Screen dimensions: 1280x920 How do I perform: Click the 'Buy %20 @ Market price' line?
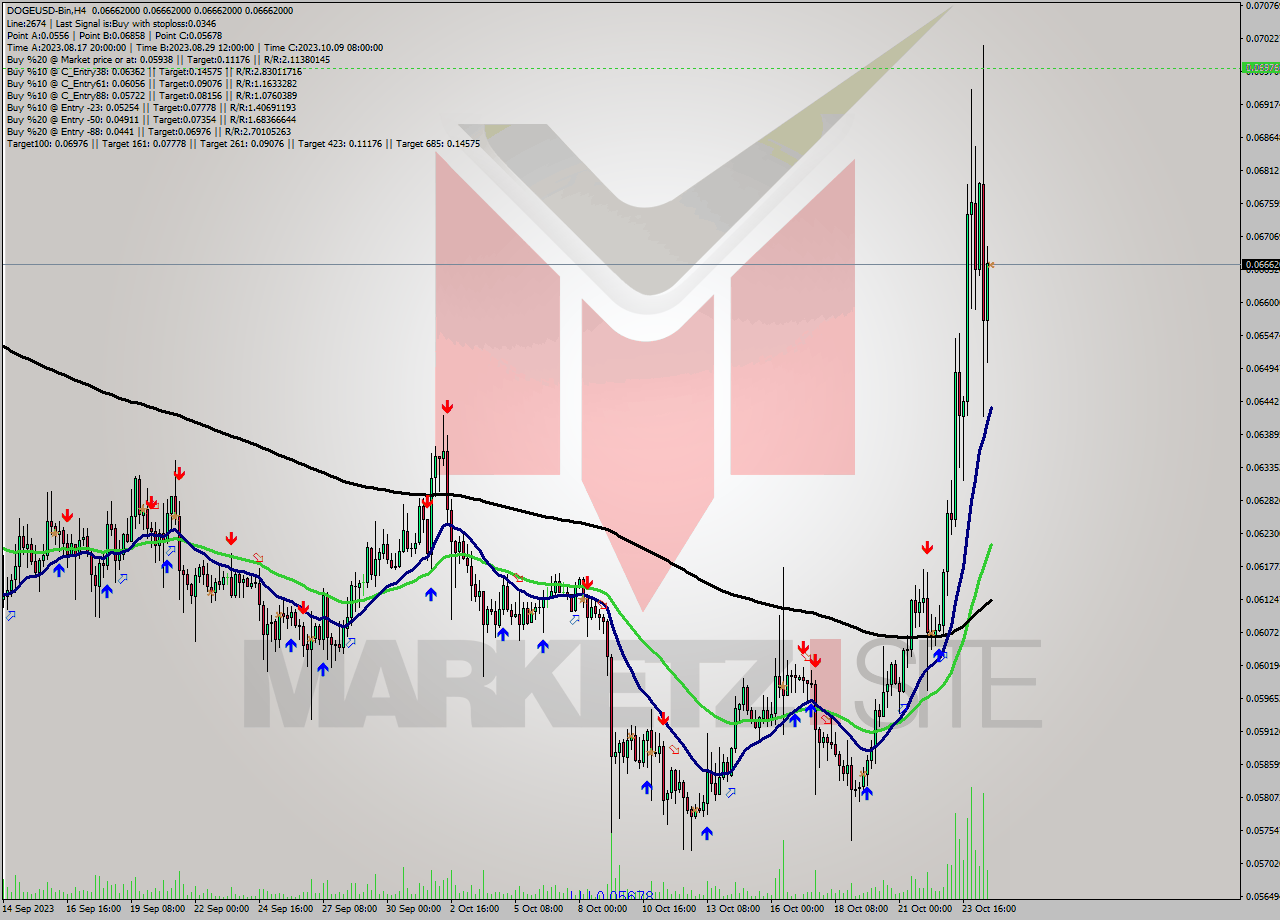click(x=168, y=59)
